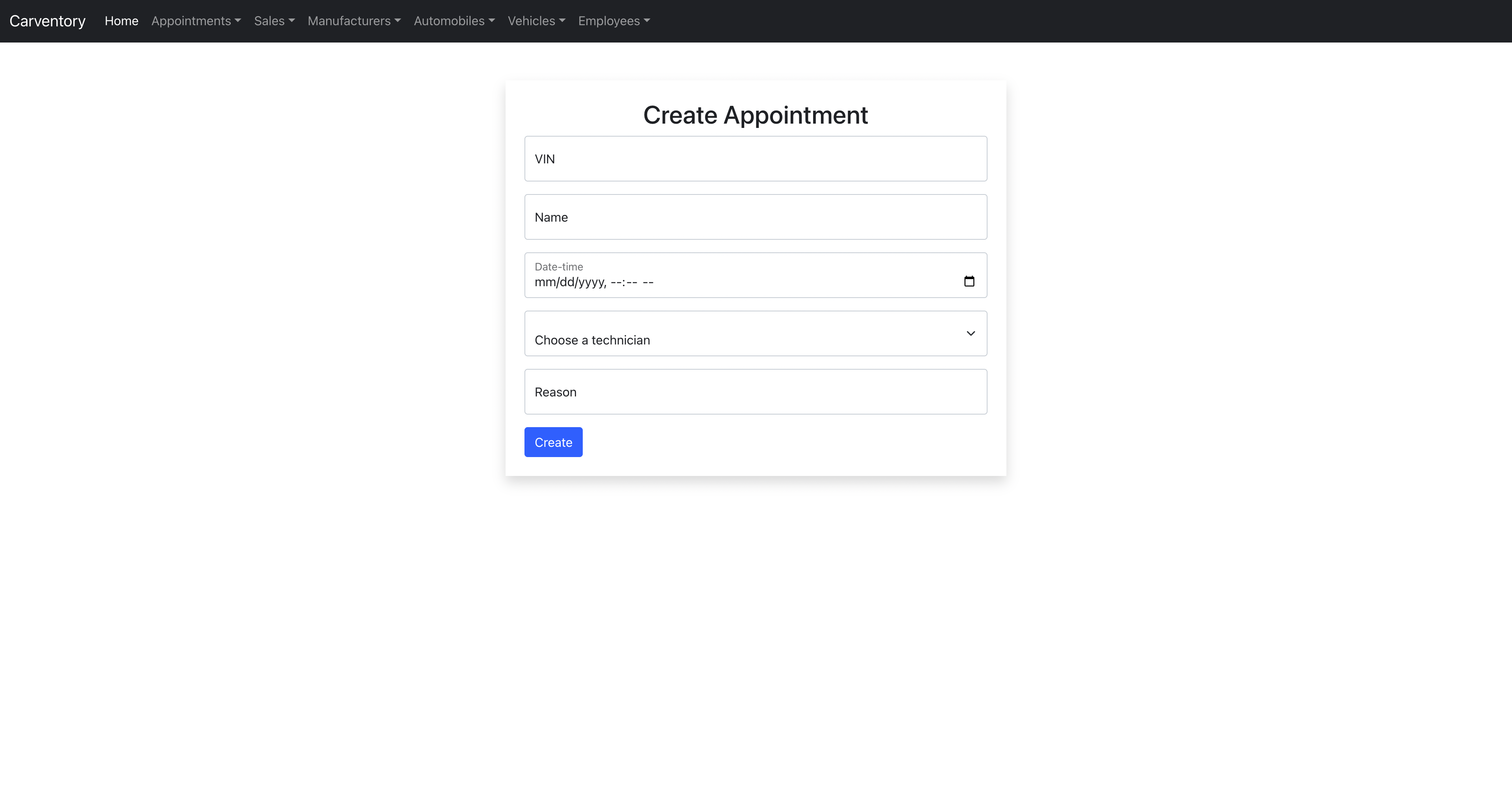
Task: Open the calendar picker icon in Date-time field
Action: coord(969,281)
